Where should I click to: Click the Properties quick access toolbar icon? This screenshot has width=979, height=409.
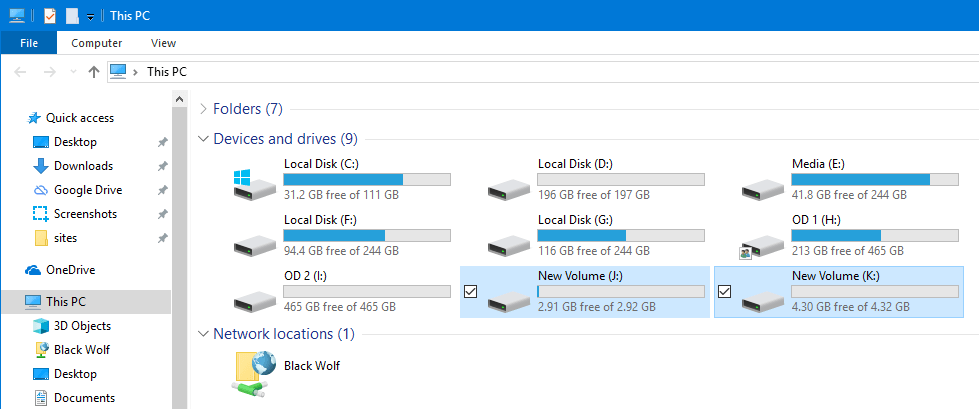pyautogui.click(x=49, y=16)
